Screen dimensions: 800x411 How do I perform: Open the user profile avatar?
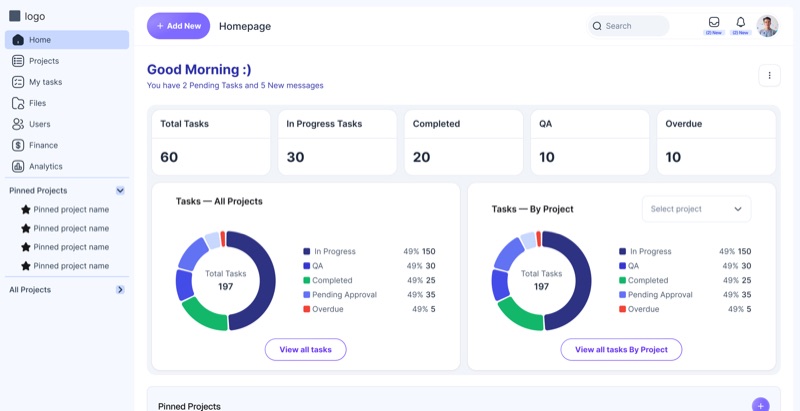click(x=767, y=26)
